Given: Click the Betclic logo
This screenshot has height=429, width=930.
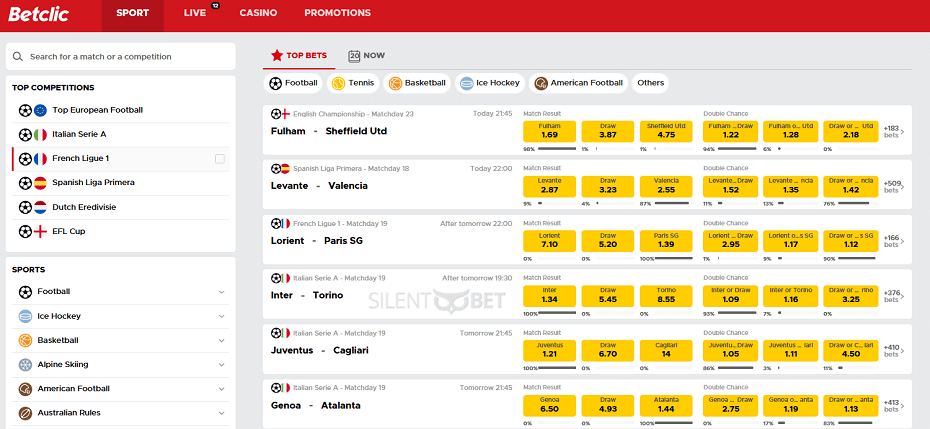Looking at the screenshot, I should coord(39,14).
